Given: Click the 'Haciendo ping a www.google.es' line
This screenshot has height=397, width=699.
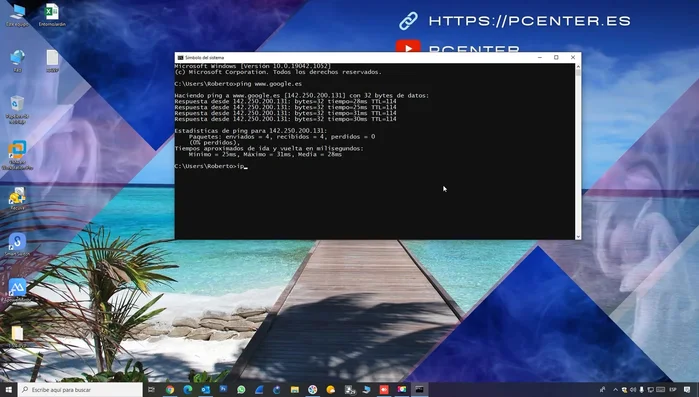Looking at the screenshot, I should coord(301,95).
